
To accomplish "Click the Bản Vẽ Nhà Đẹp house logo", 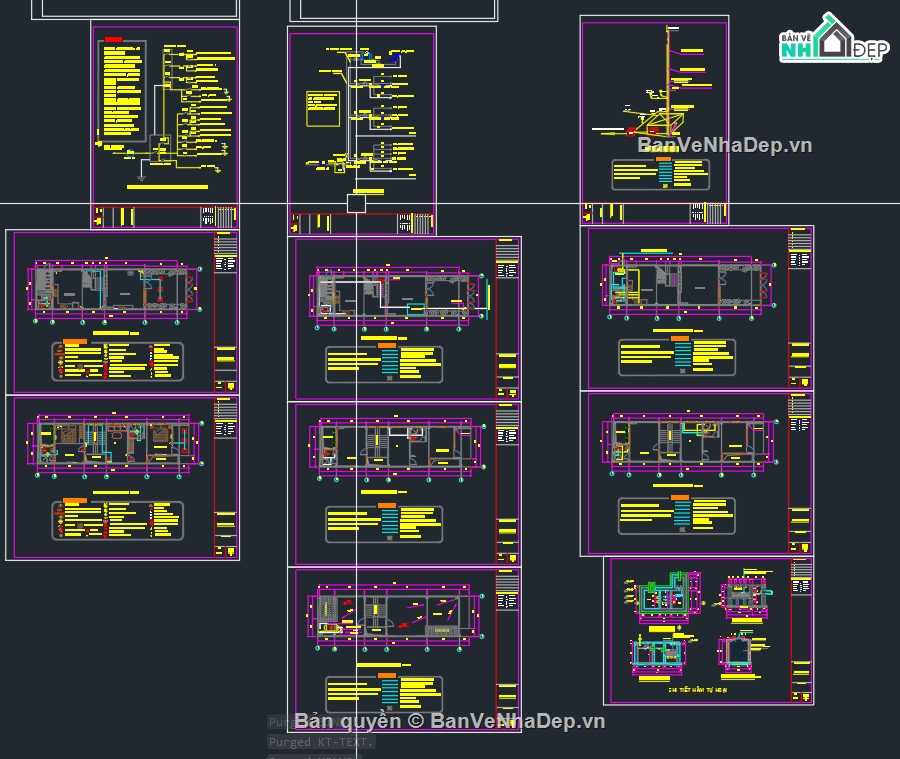I will coord(834,38).
